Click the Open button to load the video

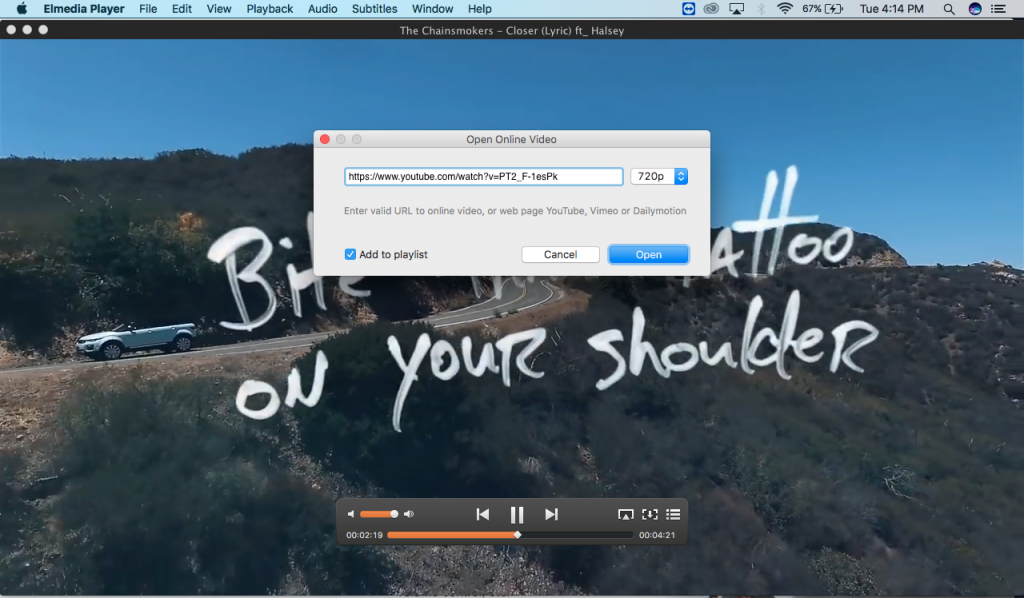[x=648, y=254]
